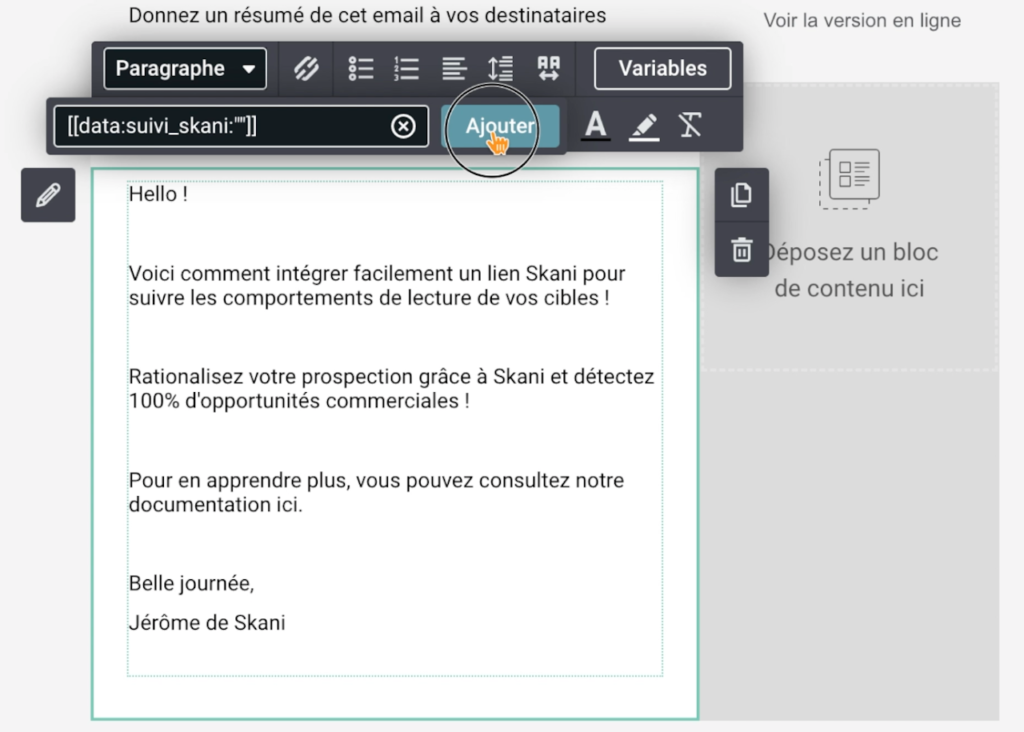Duplicate the block with copy icon
1024x732 pixels.
coord(741,195)
